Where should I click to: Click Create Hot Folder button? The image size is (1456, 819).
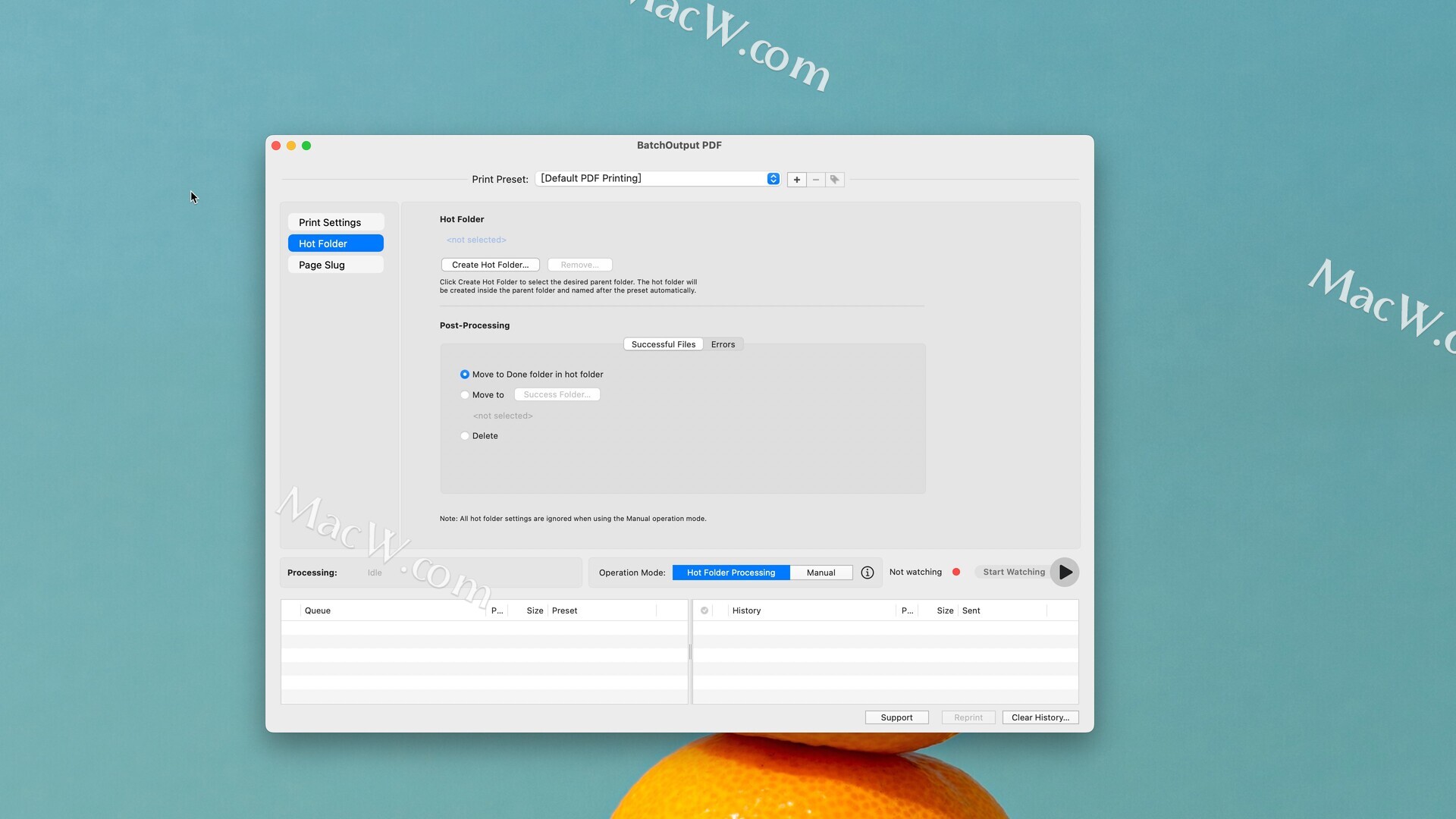pos(491,265)
